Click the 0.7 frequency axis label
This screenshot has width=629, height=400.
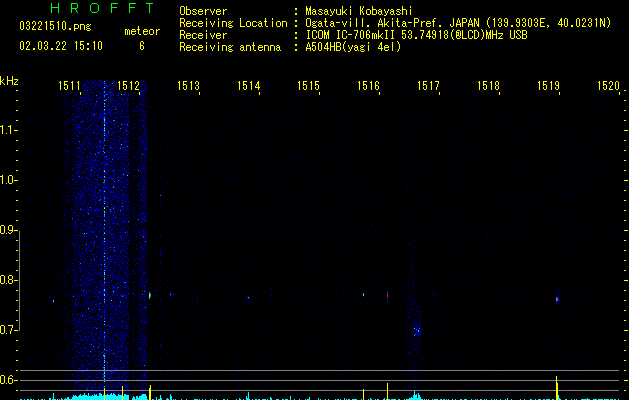coord(7,330)
